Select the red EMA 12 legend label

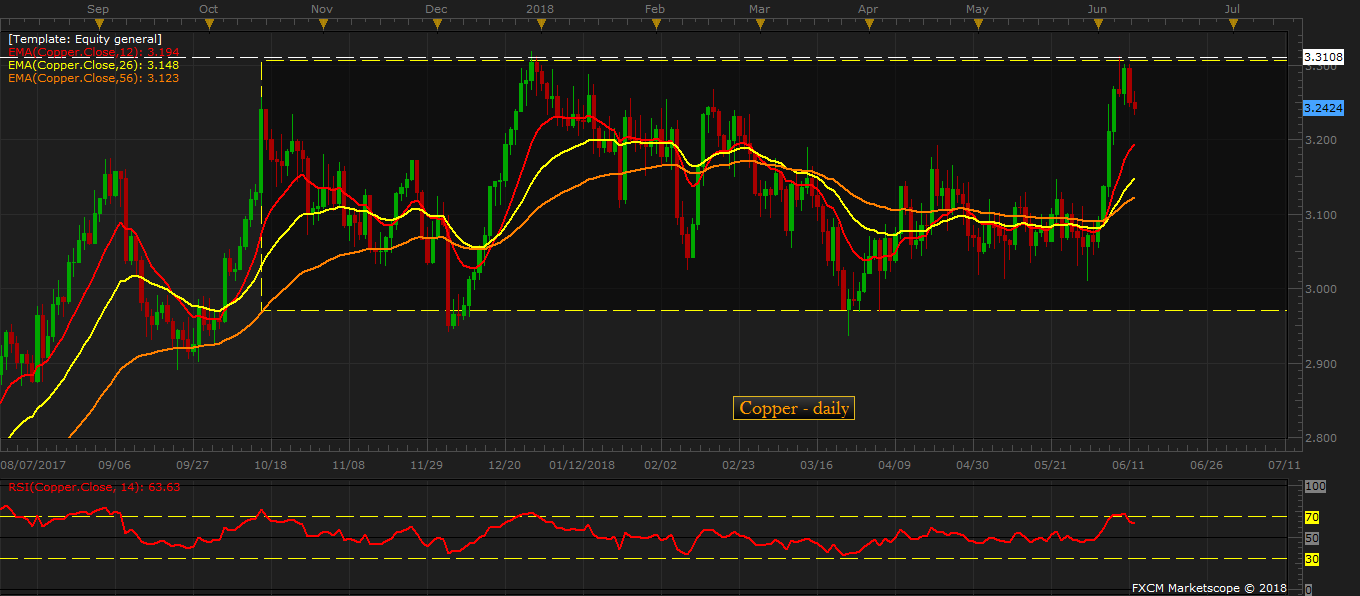tap(93, 51)
